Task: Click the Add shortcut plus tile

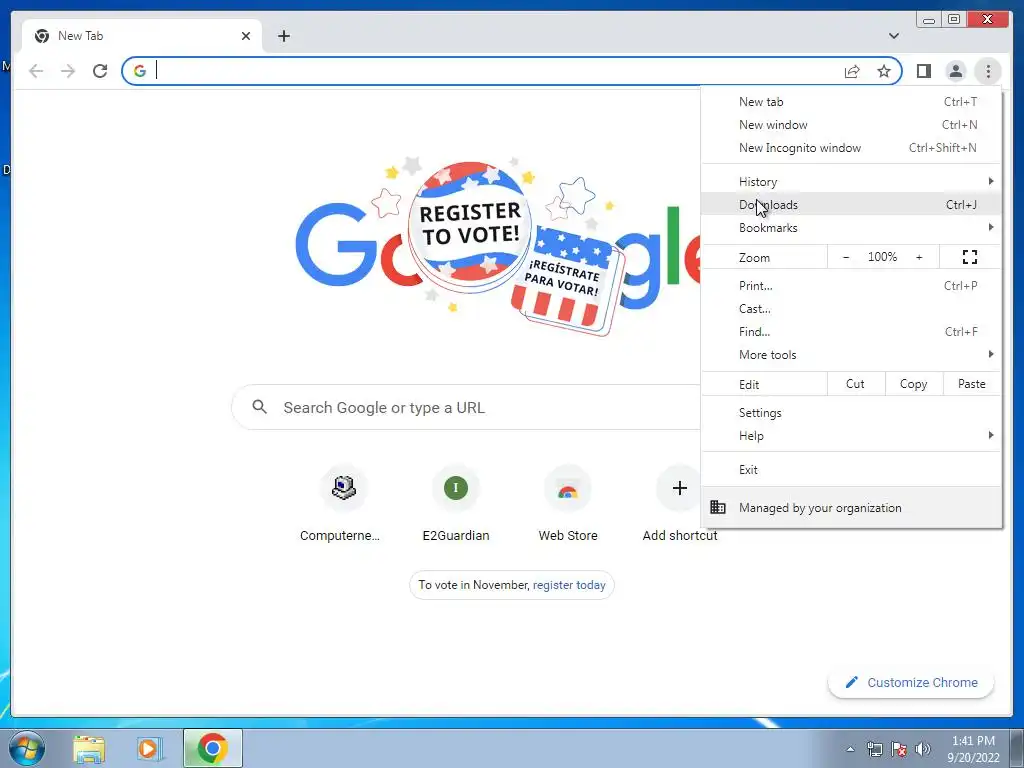Action: [x=679, y=505]
